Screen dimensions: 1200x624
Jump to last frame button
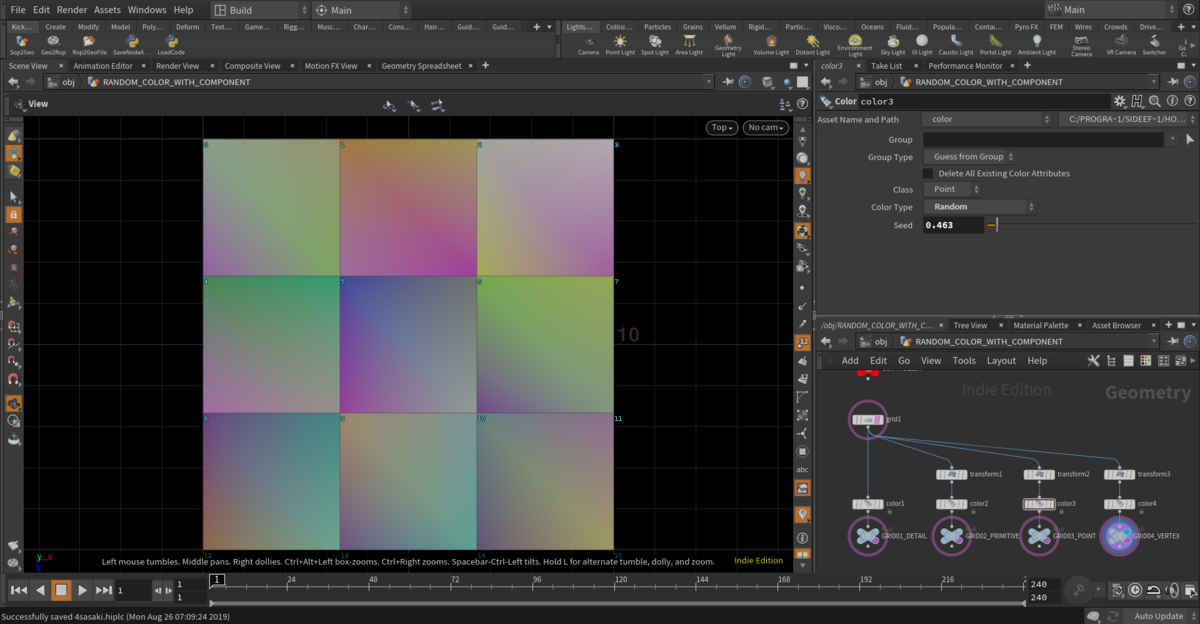pyautogui.click(x=103, y=590)
